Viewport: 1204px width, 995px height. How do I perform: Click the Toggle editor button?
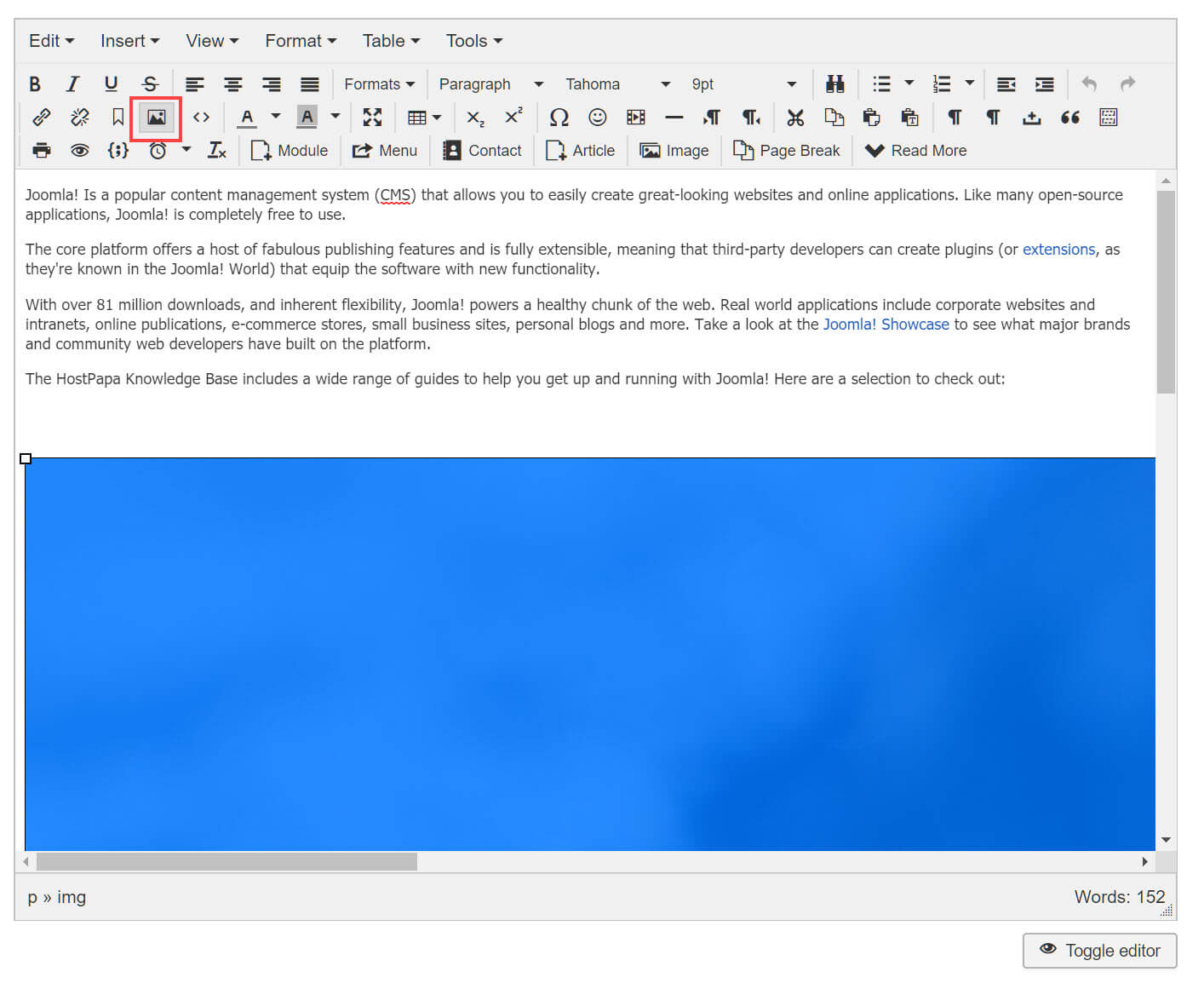(1100, 951)
